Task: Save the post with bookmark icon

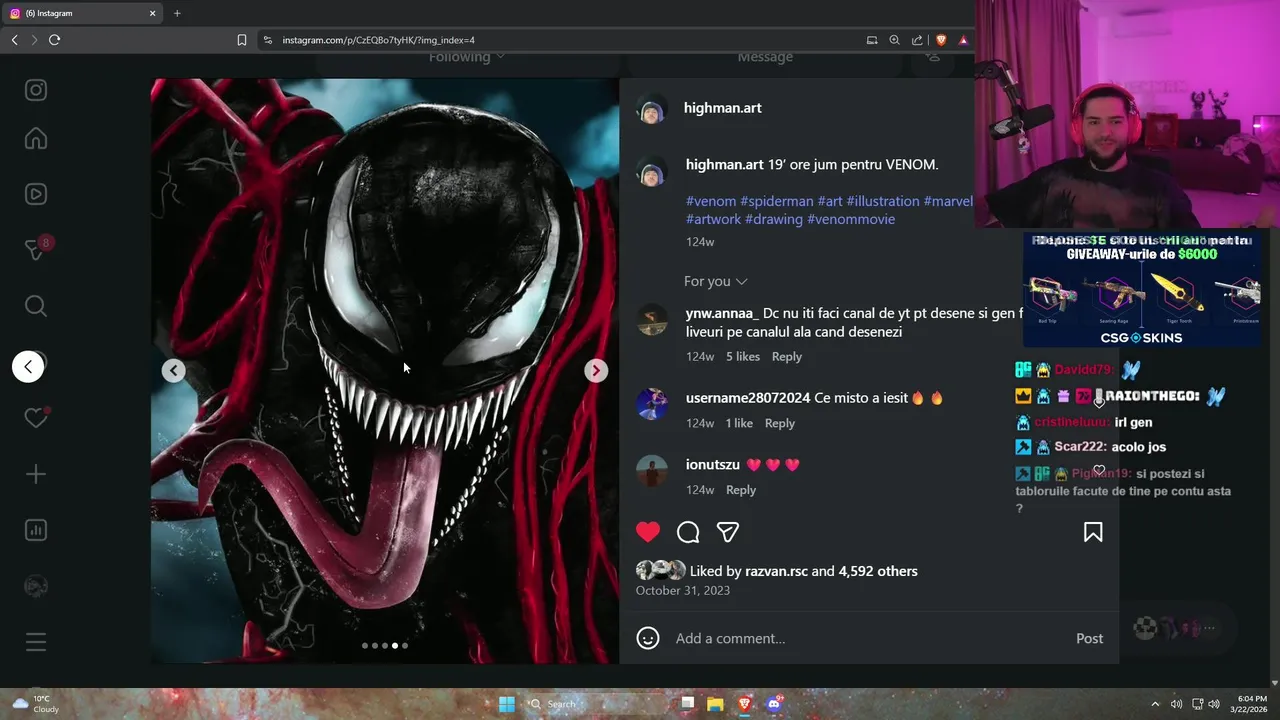Action: click(x=1093, y=532)
